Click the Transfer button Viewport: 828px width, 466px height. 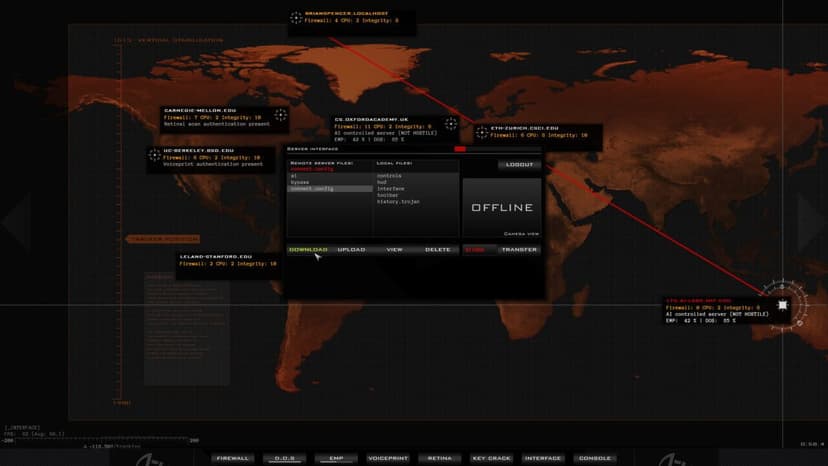pos(519,249)
